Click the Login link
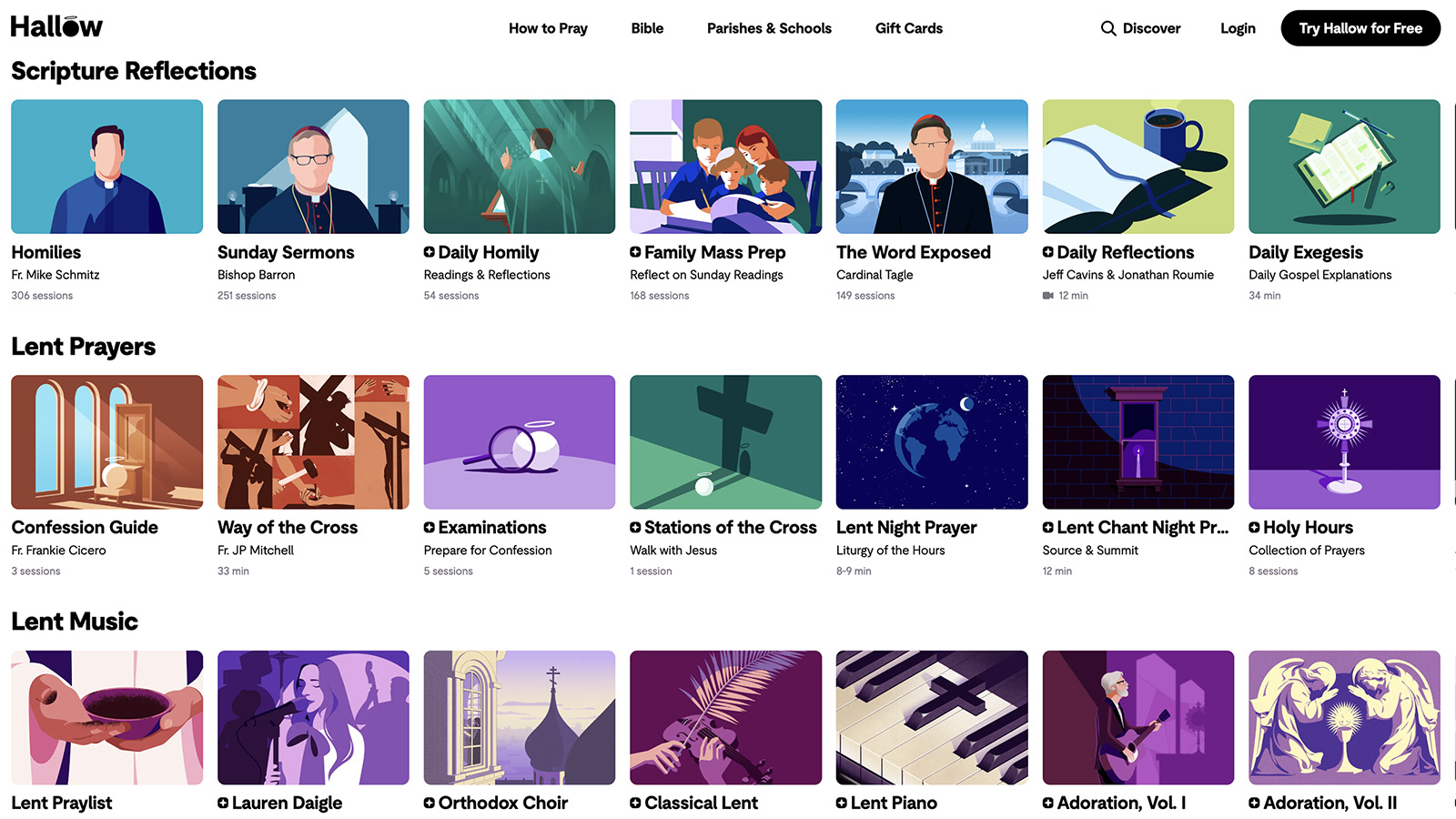Image resolution: width=1456 pixels, height=819 pixels. [x=1238, y=28]
